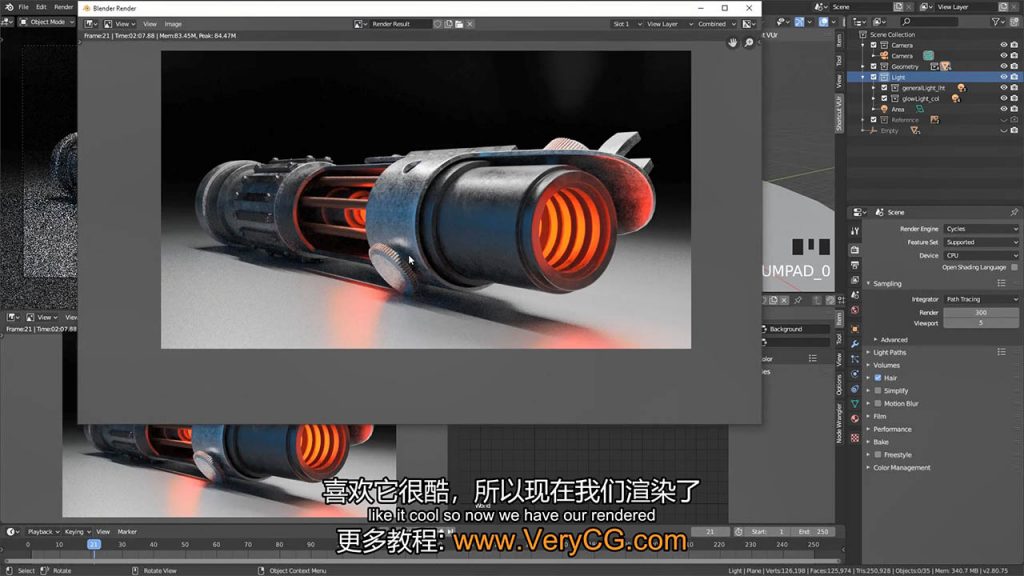Click the sampling presets list icon
Image resolution: width=1024 pixels, height=576 pixels.
[x=1001, y=283]
